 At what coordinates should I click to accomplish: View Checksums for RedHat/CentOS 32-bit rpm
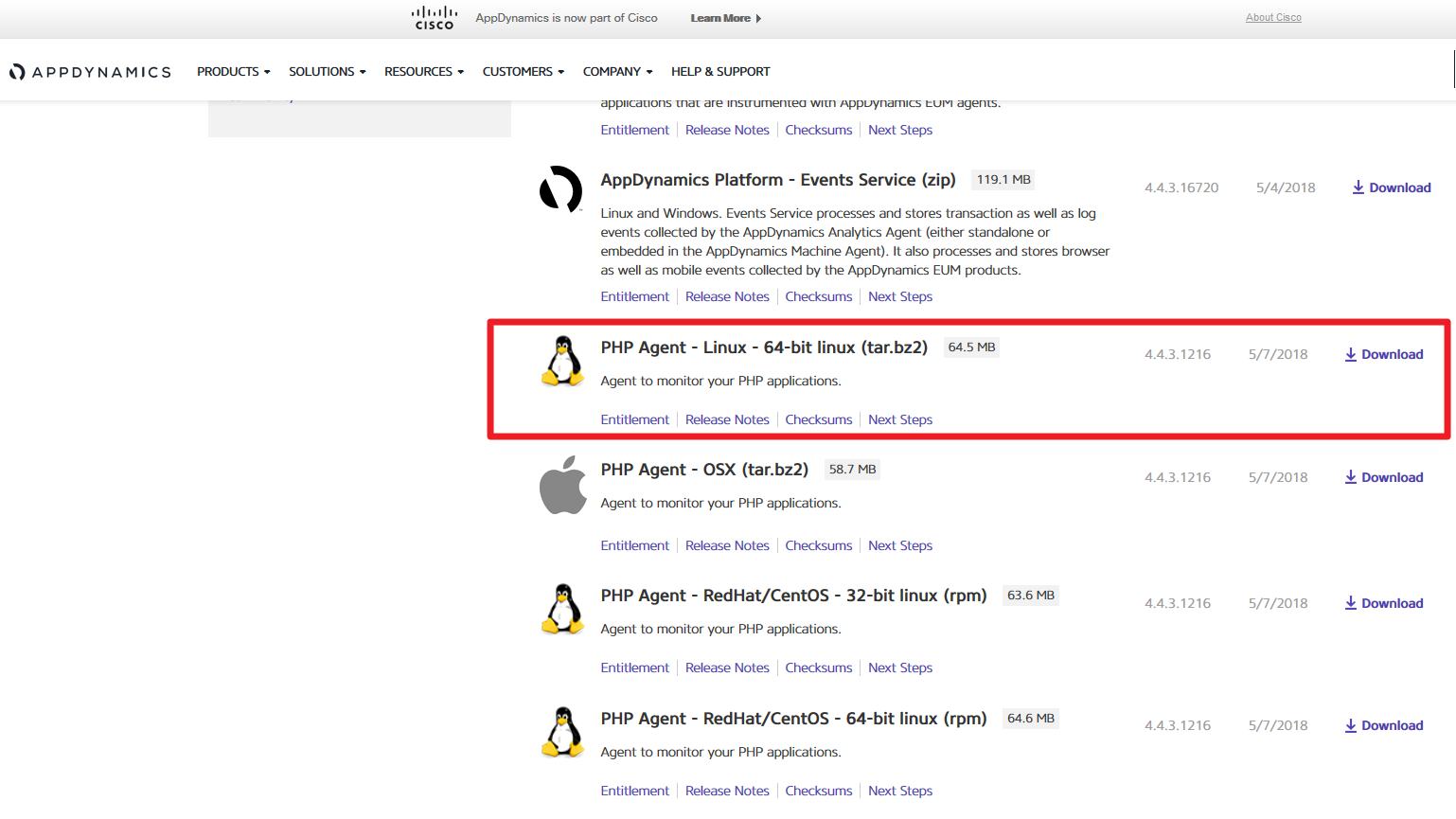pos(819,668)
